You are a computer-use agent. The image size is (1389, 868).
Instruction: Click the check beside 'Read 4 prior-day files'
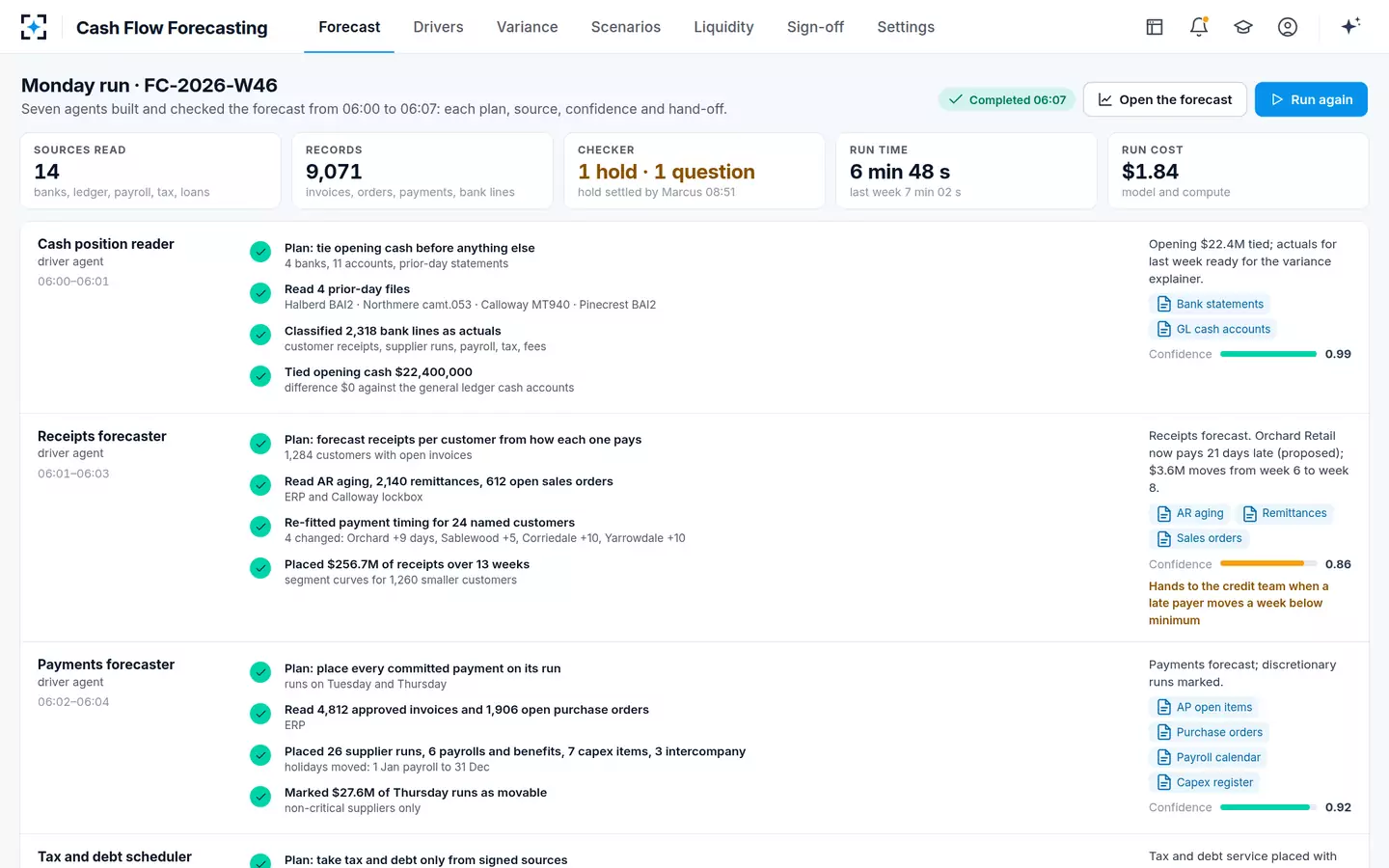click(x=260, y=293)
